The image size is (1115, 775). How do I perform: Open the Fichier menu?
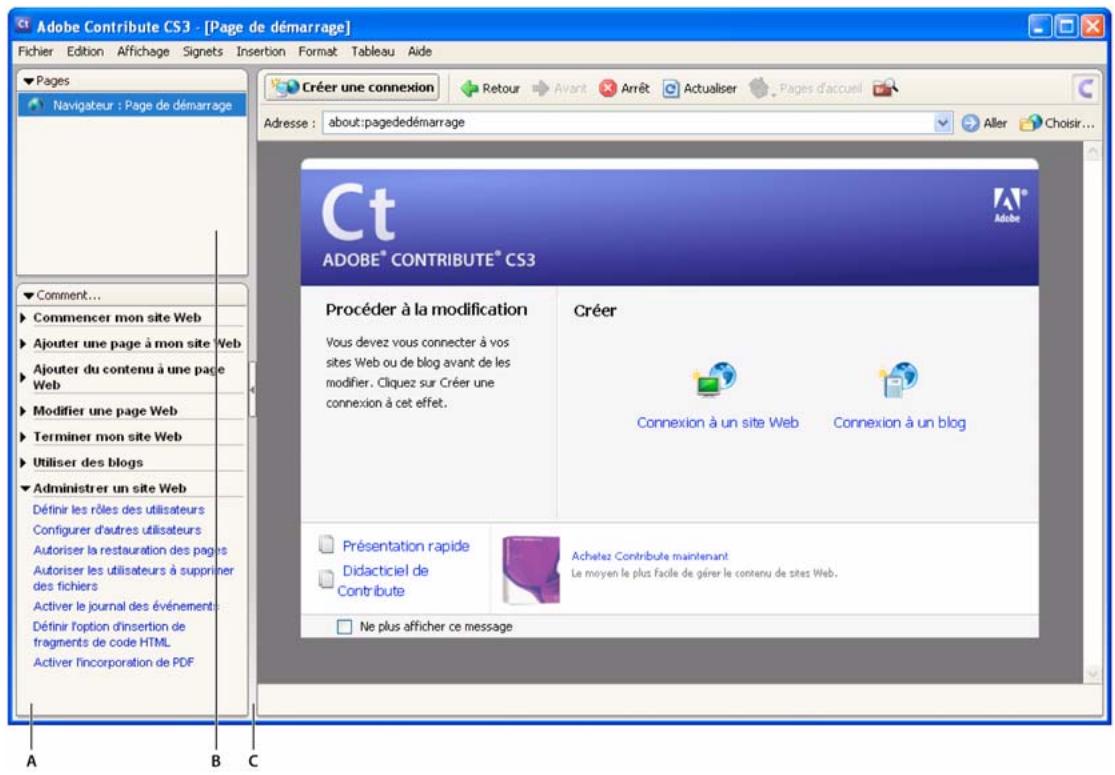click(36, 51)
